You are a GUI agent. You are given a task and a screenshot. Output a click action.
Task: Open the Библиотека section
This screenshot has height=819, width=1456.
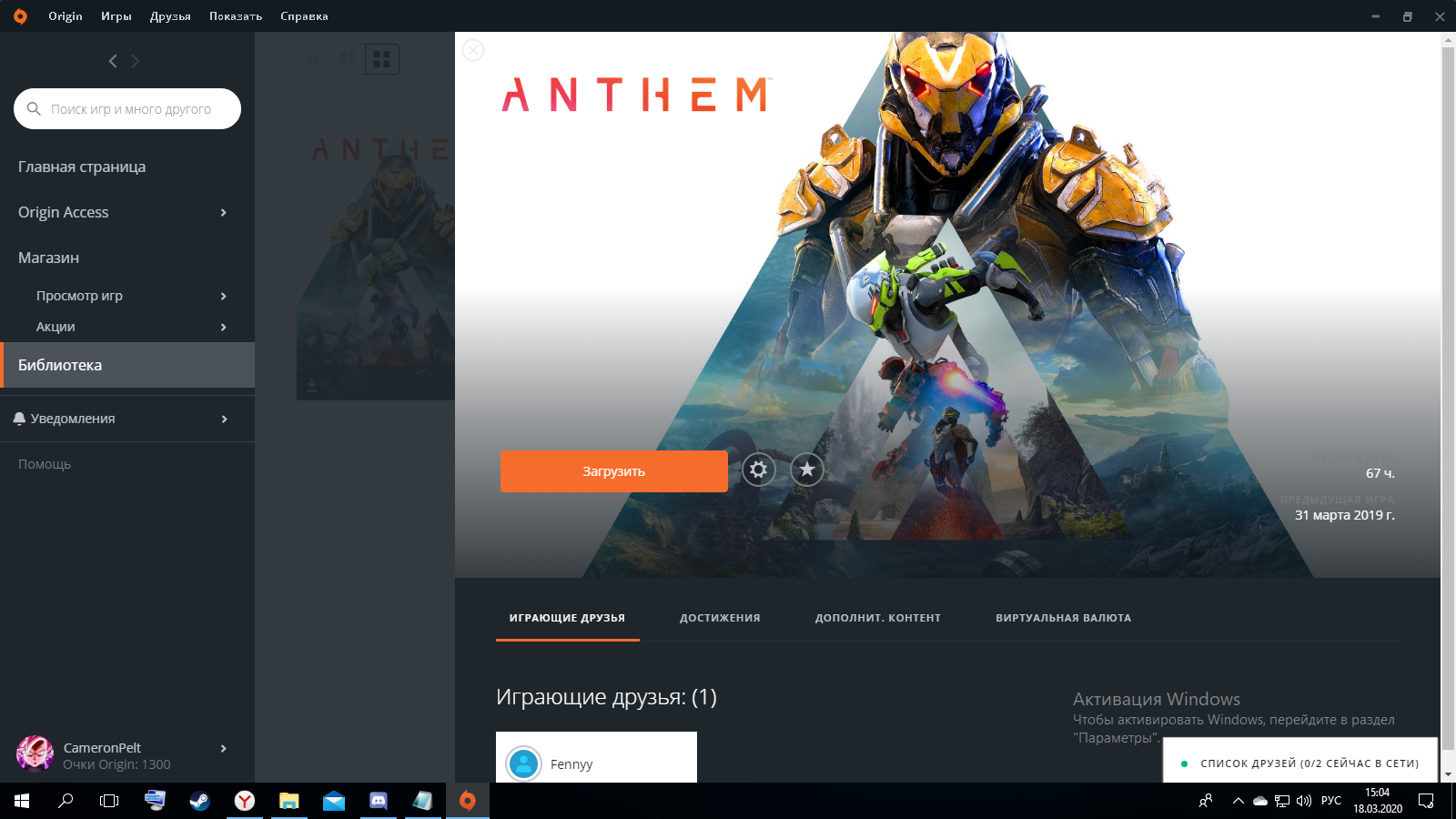click(x=127, y=365)
